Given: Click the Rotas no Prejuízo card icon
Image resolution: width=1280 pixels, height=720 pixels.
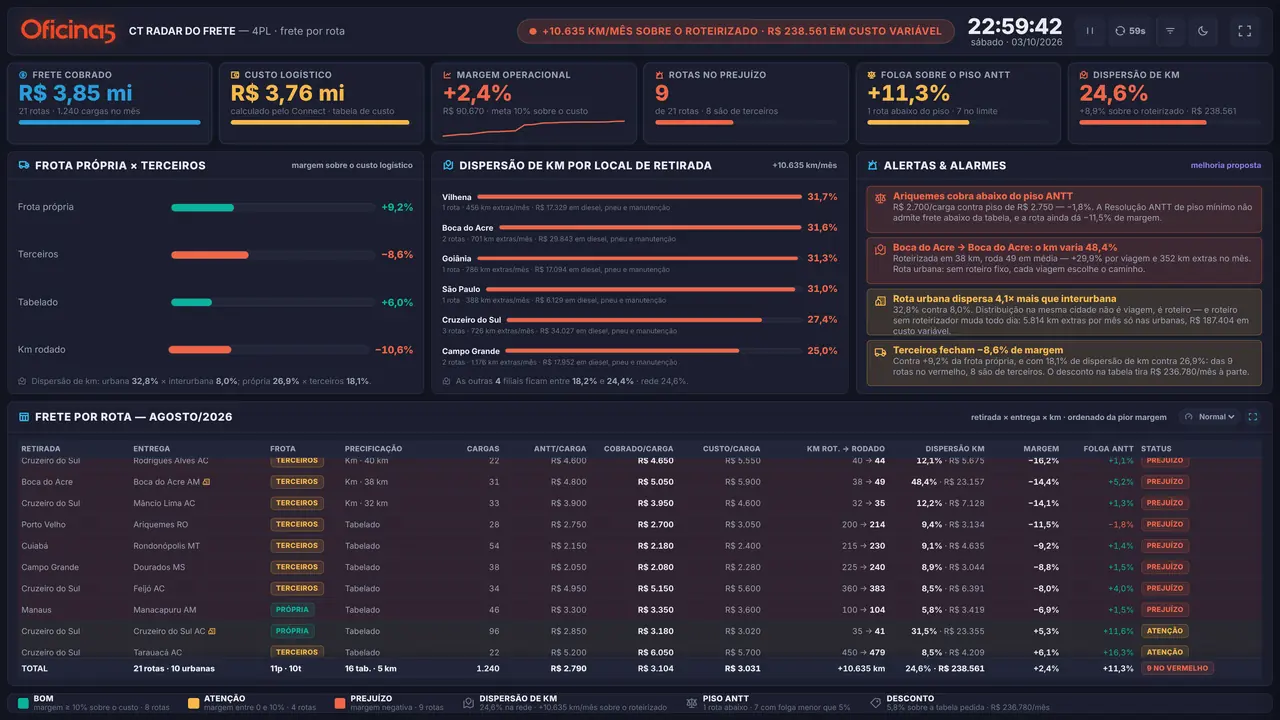Looking at the screenshot, I should click(660, 75).
